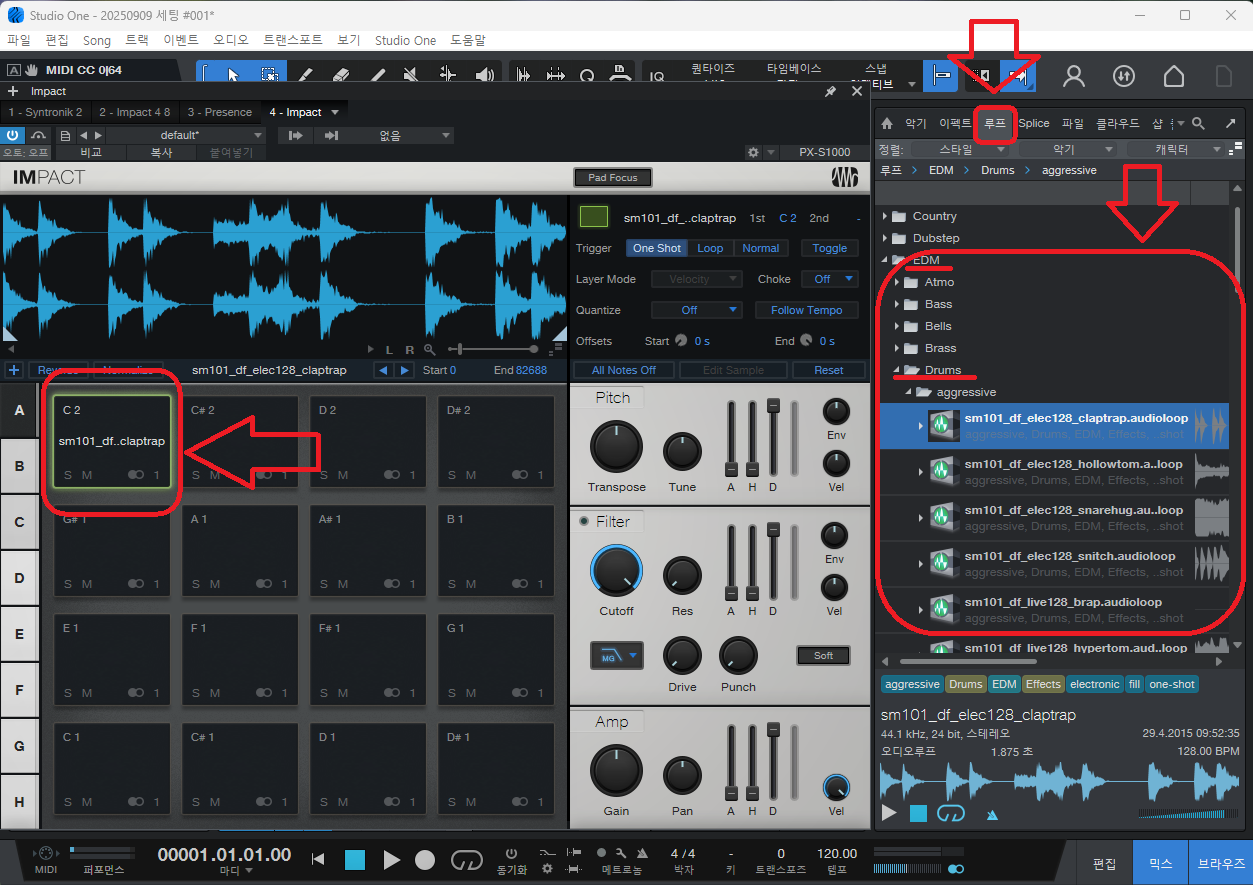Go to next sample layer arrow
This screenshot has height=885, width=1253.
click(x=404, y=370)
